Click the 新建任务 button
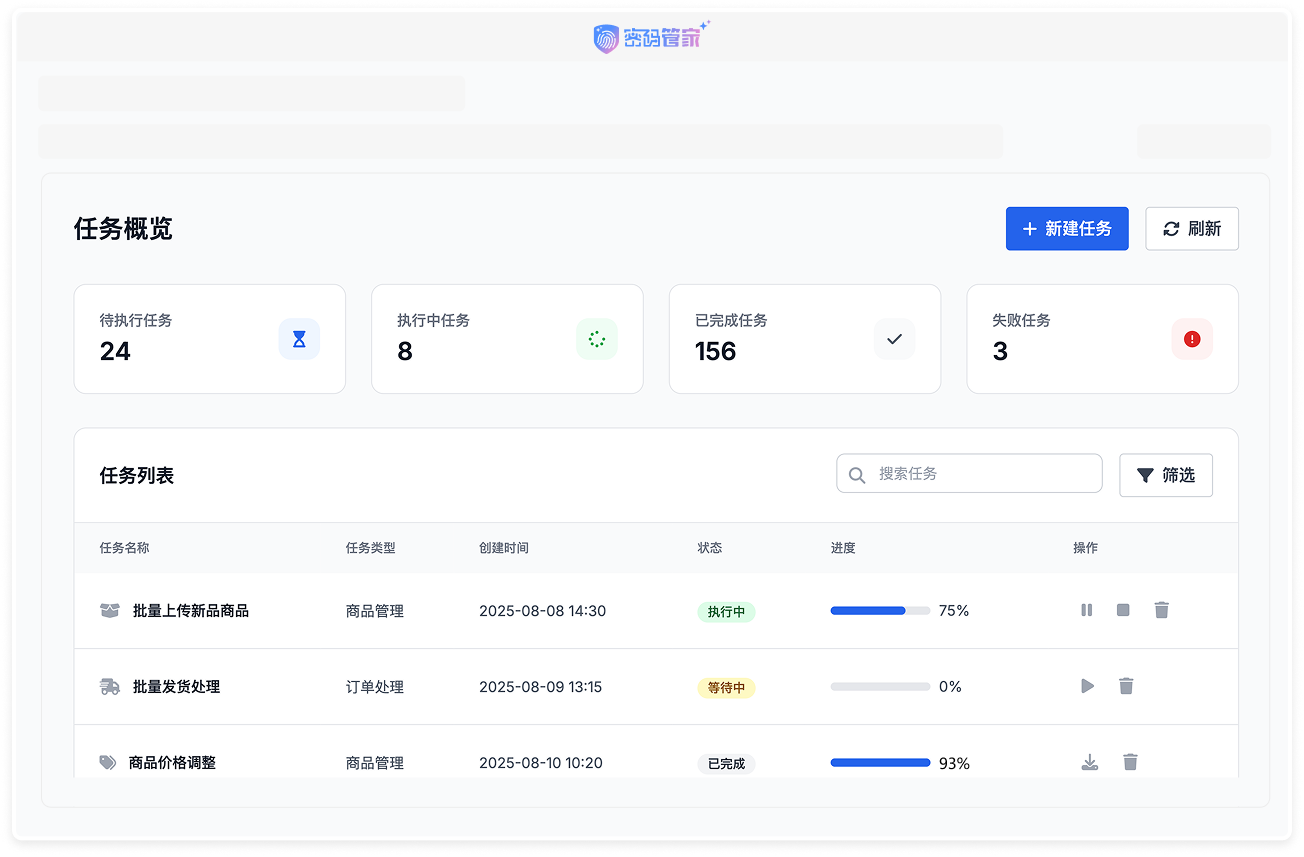 [1067, 229]
